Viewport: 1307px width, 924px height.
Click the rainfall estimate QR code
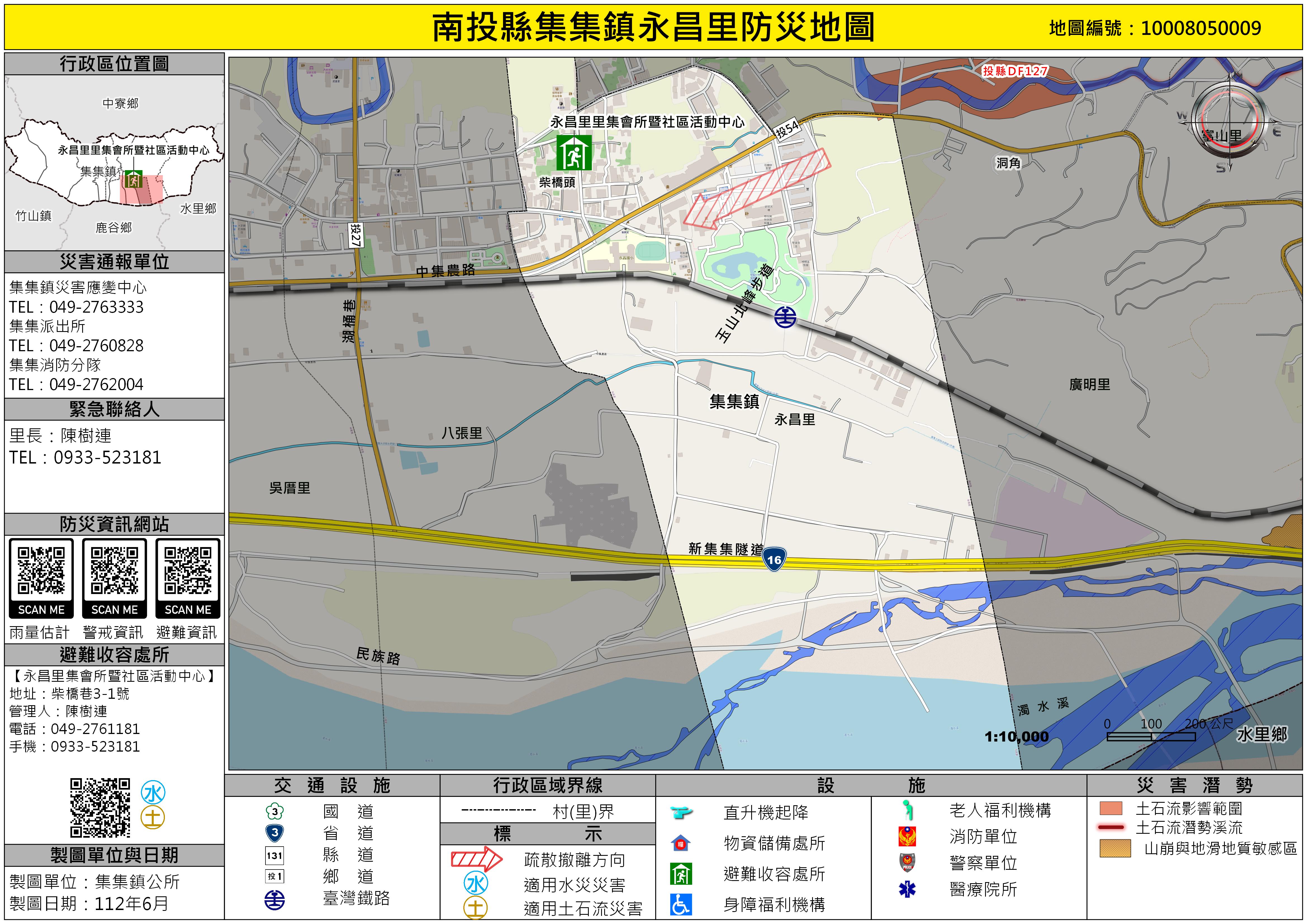(41, 571)
